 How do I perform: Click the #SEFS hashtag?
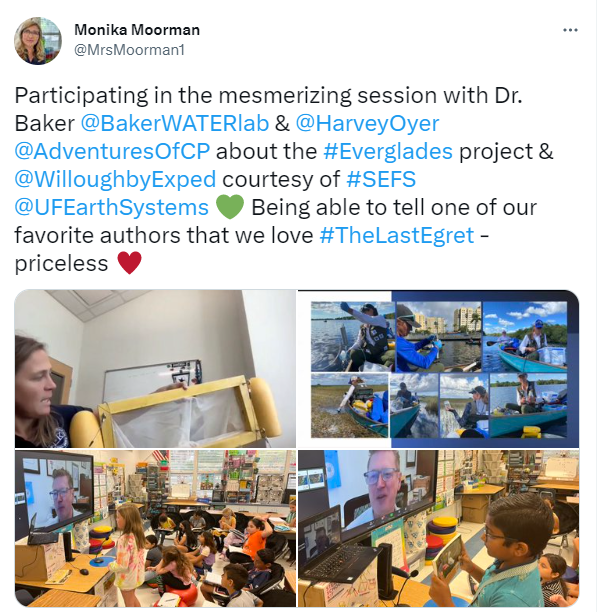pyautogui.click(x=381, y=179)
